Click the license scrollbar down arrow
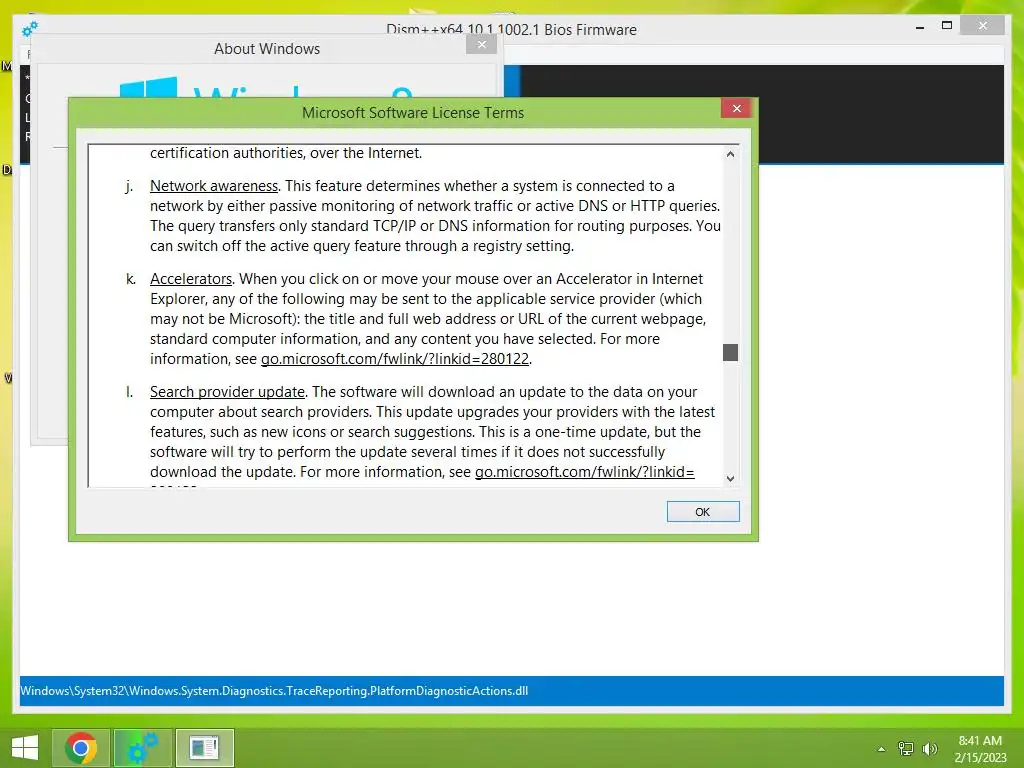This screenshot has width=1024, height=768. (x=730, y=479)
